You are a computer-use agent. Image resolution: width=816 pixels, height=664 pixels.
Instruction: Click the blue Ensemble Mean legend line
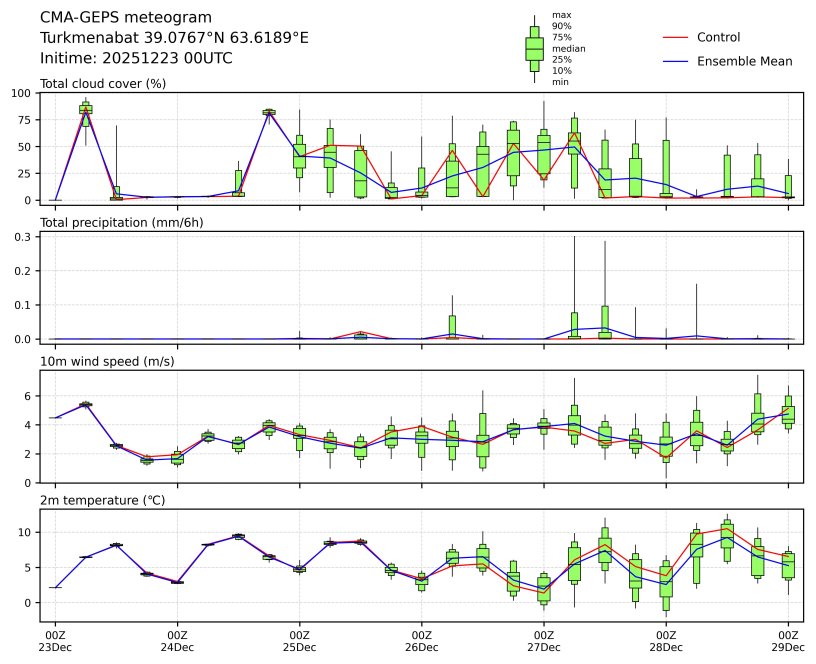pyautogui.click(x=676, y=61)
